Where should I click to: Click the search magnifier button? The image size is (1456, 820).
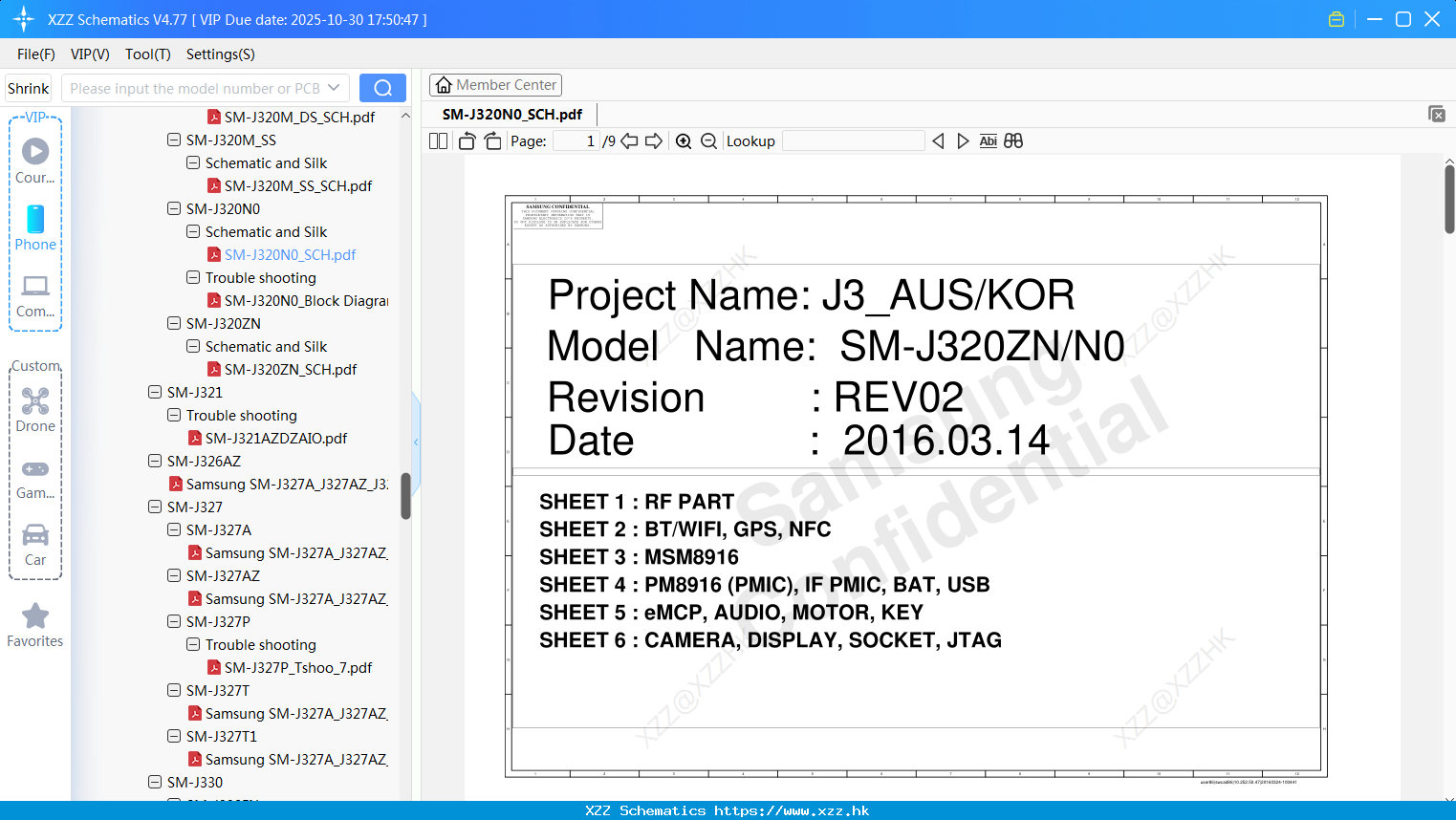click(x=382, y=88)
